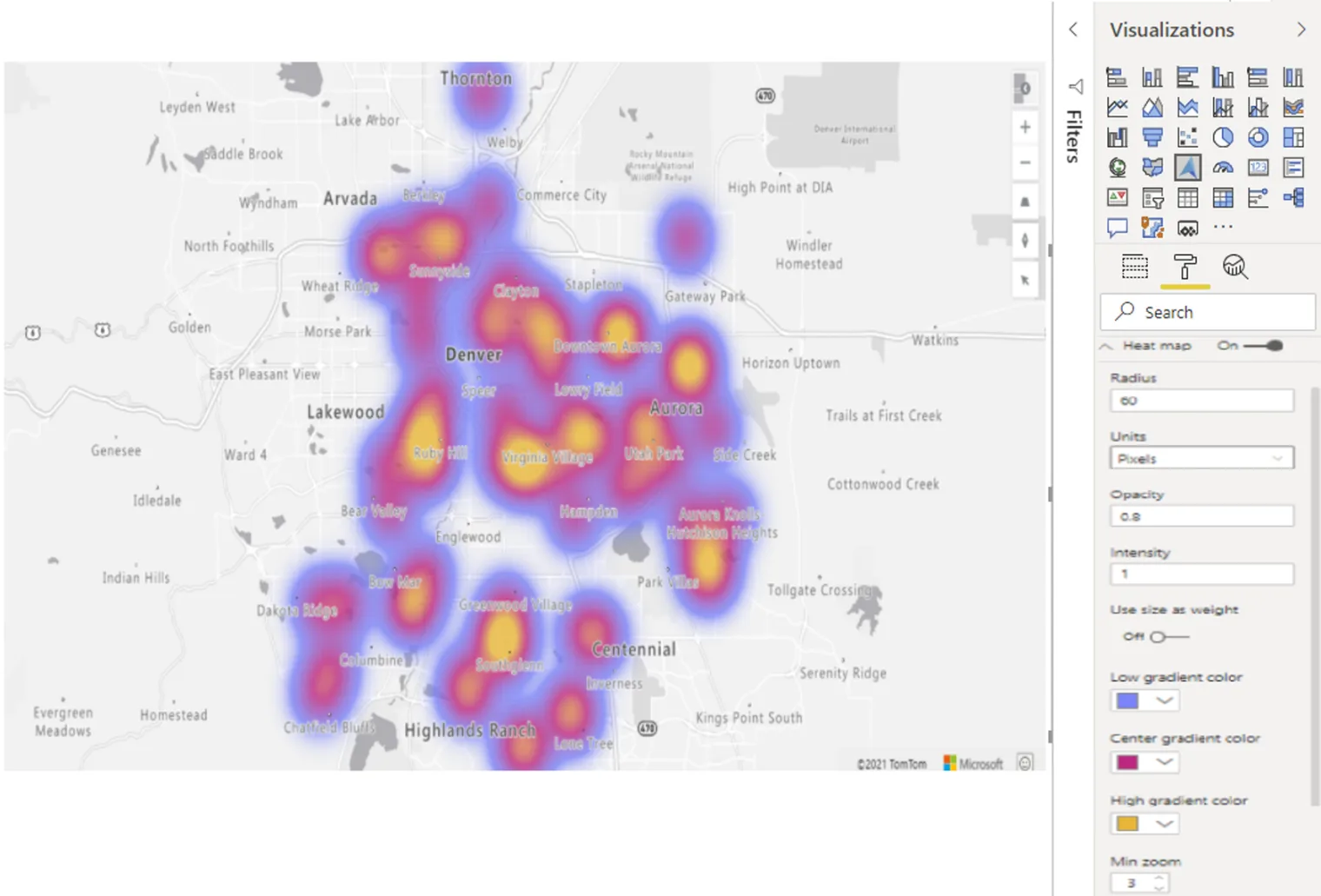Image resolution: width=1321 pixels, height=896 pixels.
Task: Click the Opacity value field
Action: [1202, 516]
